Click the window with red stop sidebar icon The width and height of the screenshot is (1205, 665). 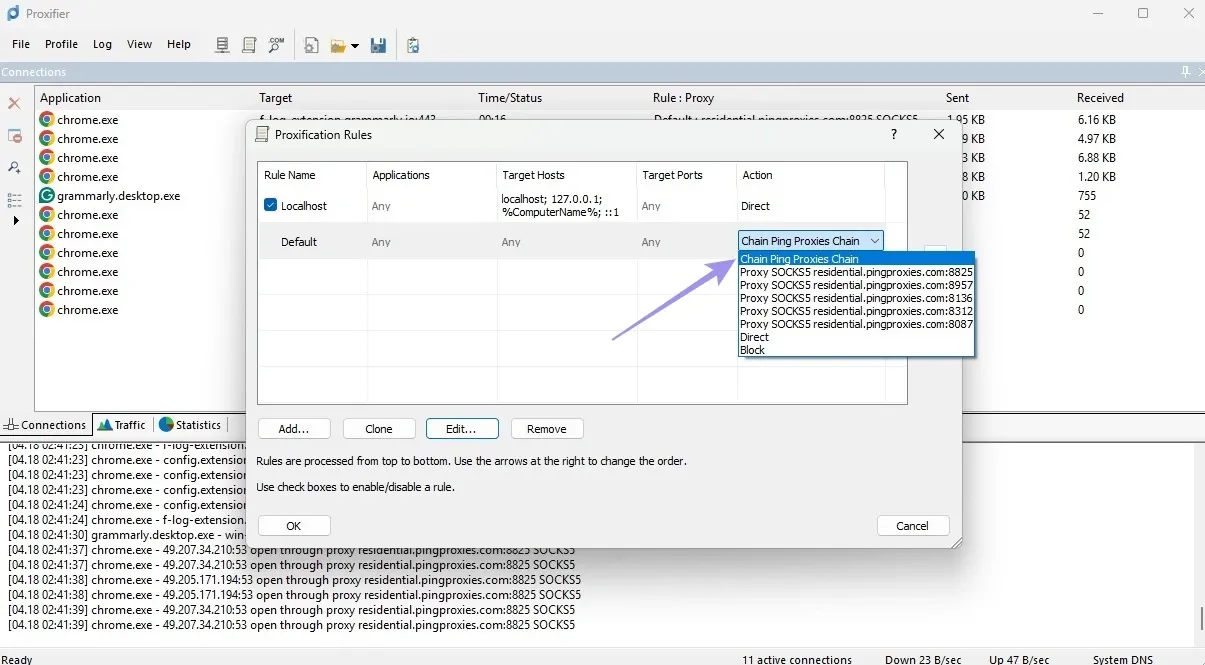[x=14, y=135]
